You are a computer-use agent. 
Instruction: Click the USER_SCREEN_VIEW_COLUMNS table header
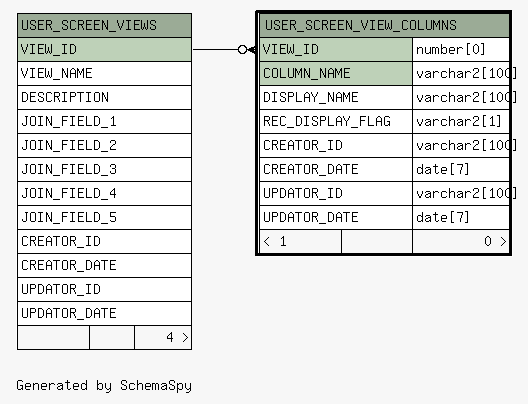[x=384, y=26]
